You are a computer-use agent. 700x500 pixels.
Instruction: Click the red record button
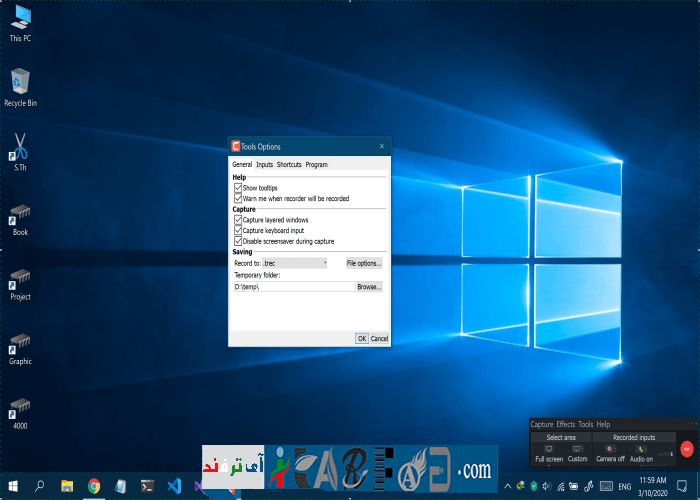tap(687, 449)
